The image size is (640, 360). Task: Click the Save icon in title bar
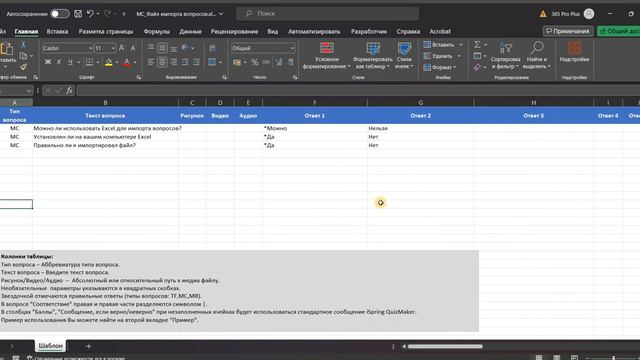(x=78, y=14)
